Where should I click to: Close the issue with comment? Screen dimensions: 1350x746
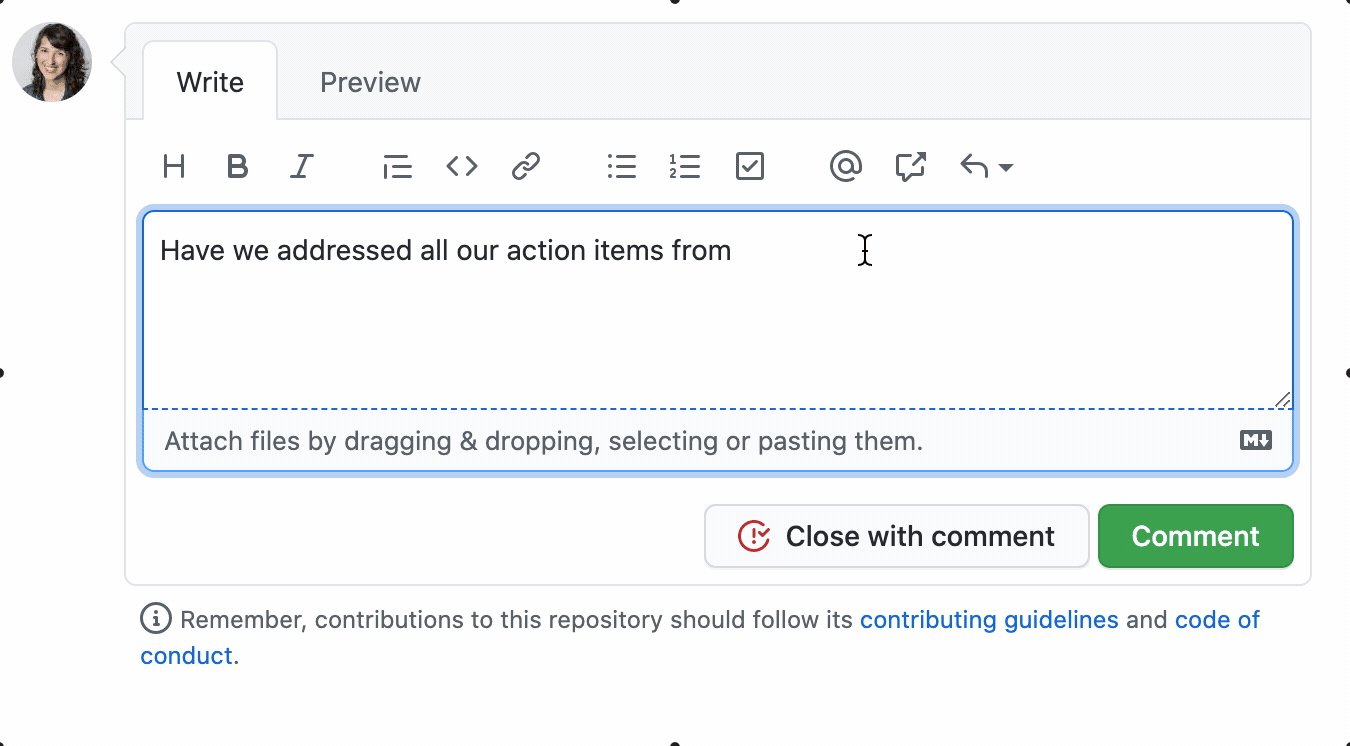[896, 536]
